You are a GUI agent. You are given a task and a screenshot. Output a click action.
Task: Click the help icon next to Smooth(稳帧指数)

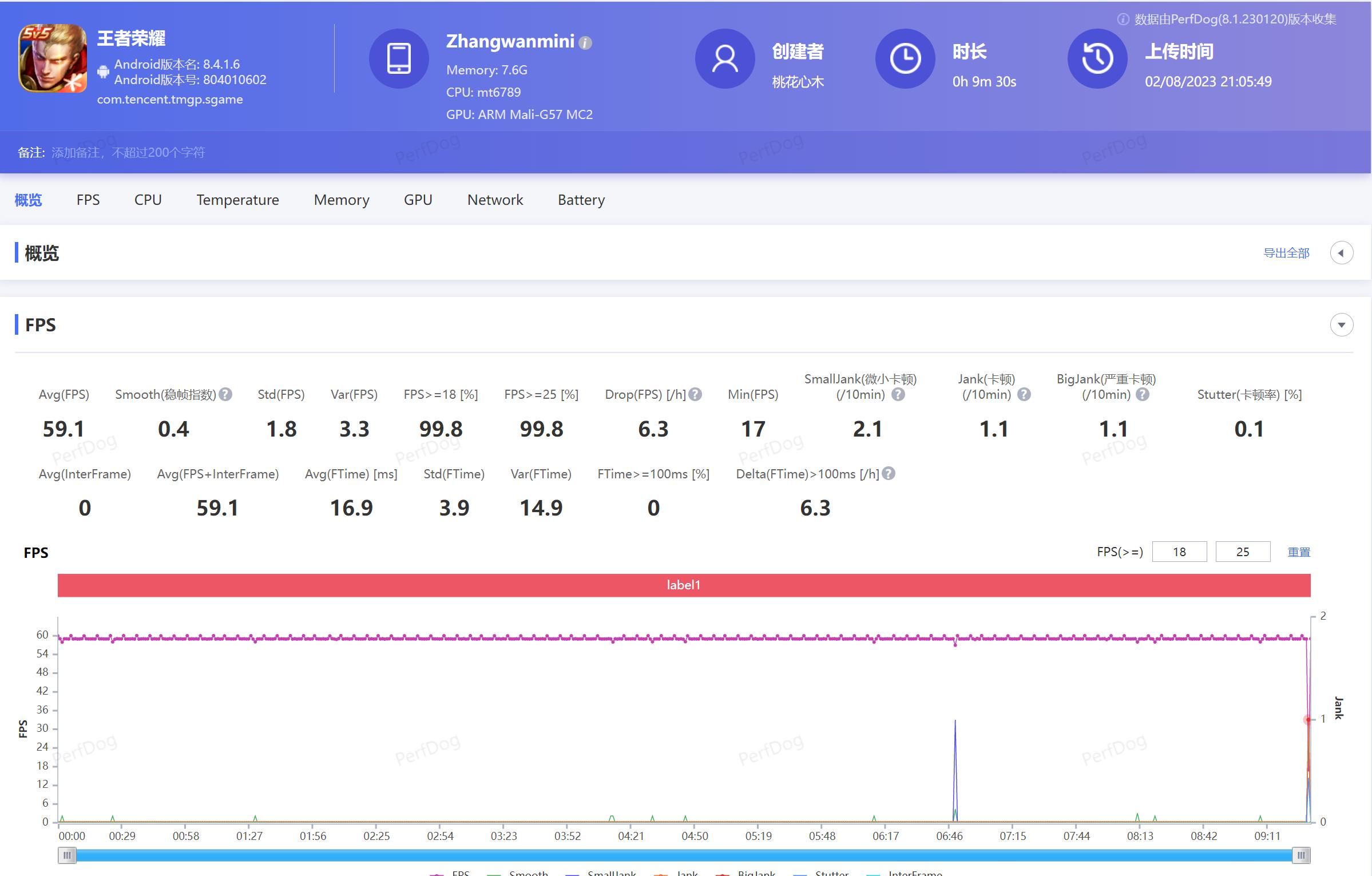(226, 394)
